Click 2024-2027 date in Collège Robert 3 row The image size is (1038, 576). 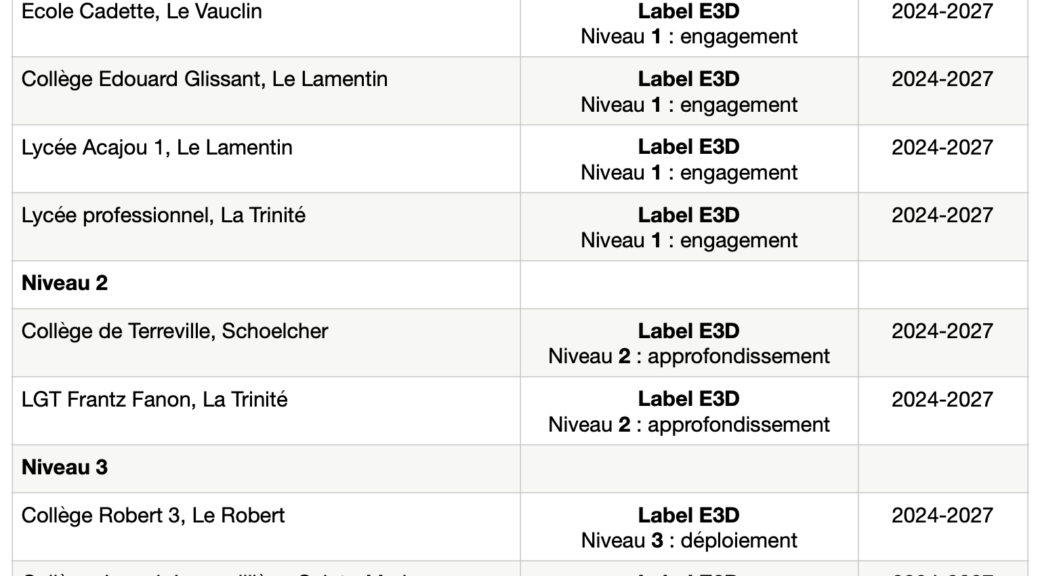click(x=942, y=515)
